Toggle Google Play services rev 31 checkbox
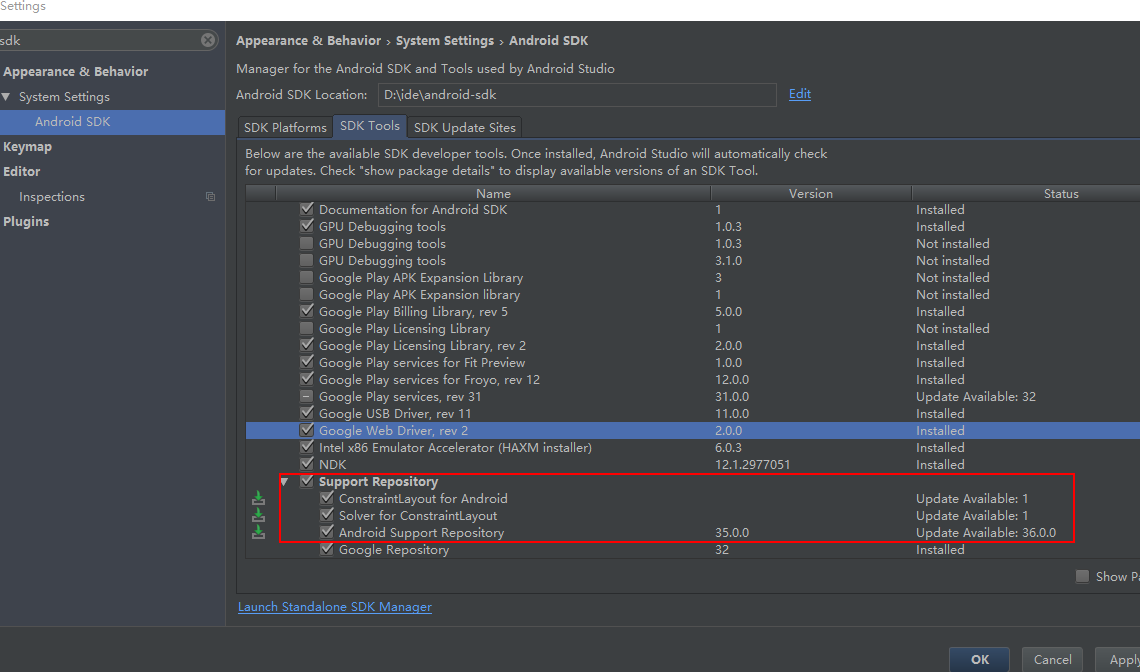1140x672 pixels. [x=307, y=396]
